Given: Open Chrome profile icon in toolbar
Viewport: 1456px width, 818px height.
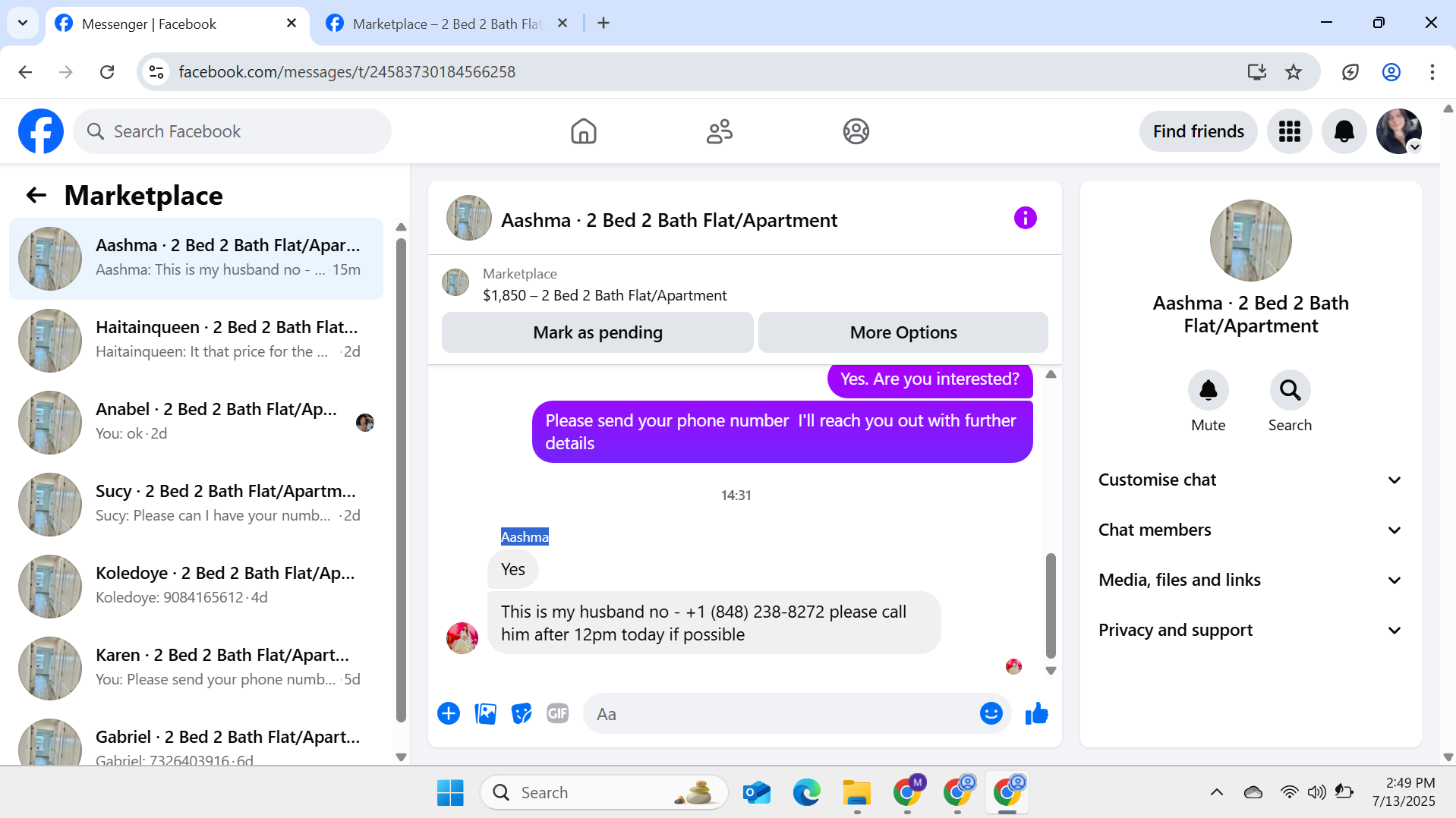Looking at the screenshot, I should click(1391, 72).
